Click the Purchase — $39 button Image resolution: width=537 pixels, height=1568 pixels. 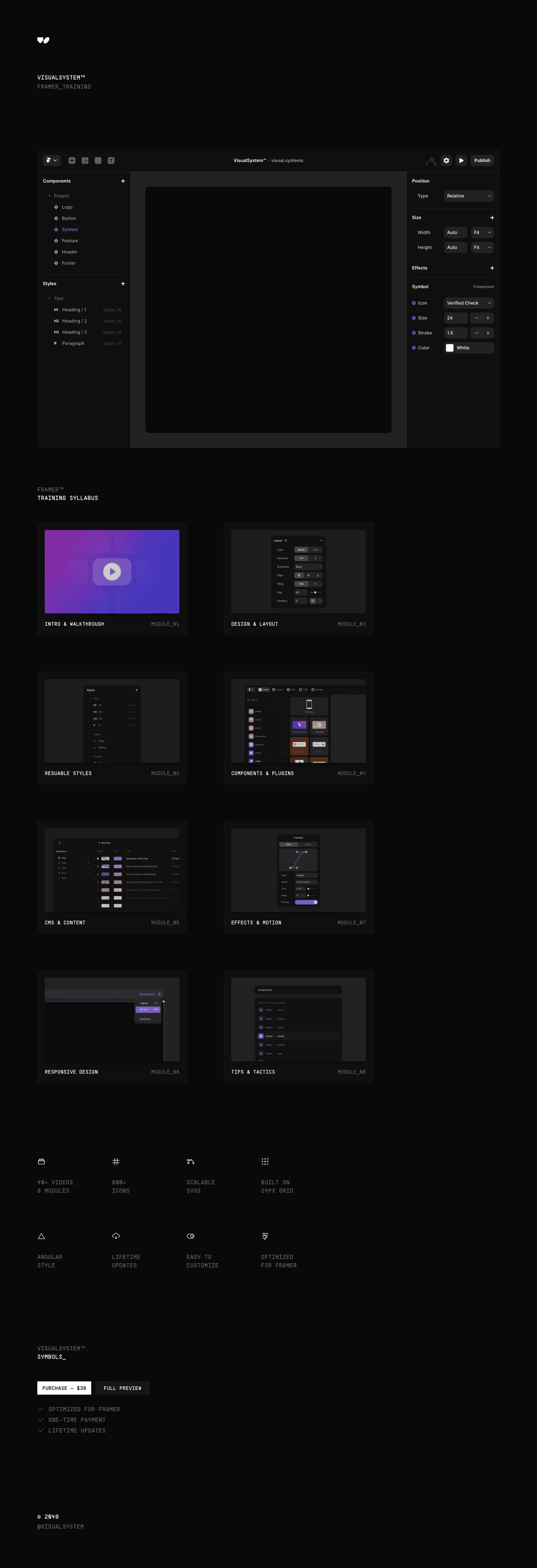64,1388
